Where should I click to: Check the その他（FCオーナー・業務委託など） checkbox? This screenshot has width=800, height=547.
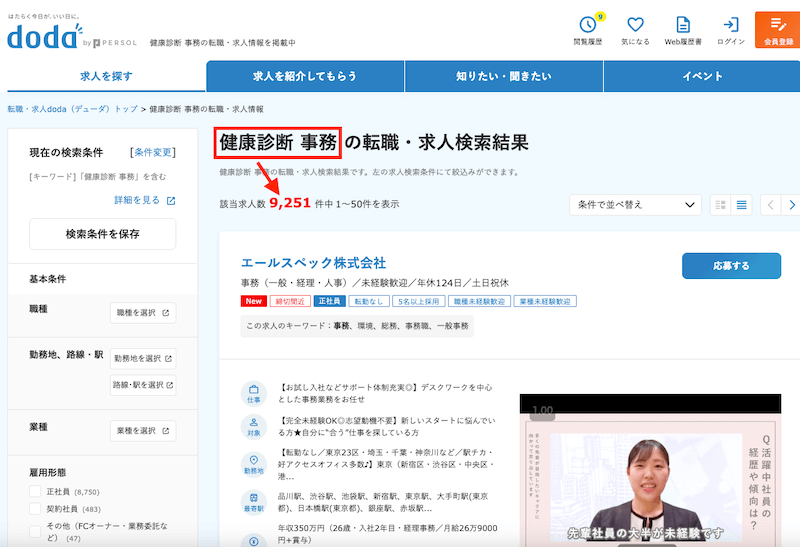coord(35,531)
